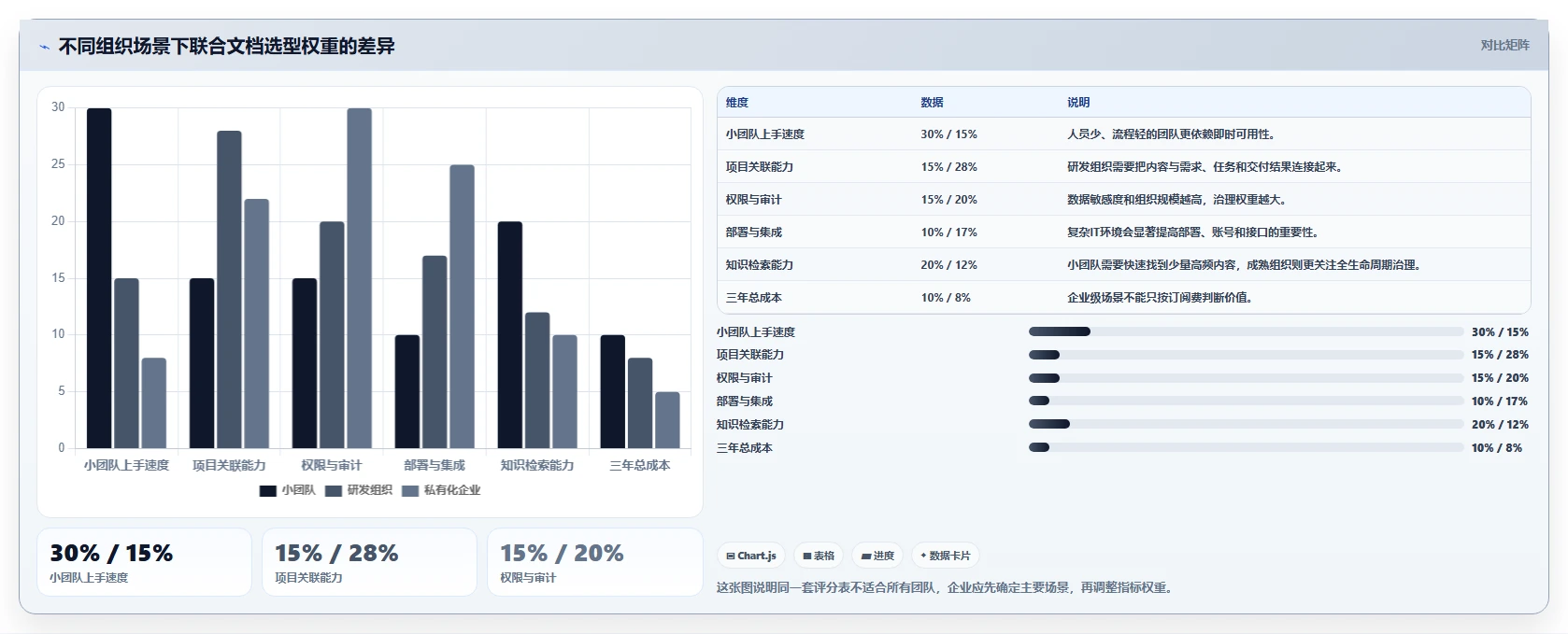
Task: Click the 项目关联能力 progress bar
Action: 1246,355
